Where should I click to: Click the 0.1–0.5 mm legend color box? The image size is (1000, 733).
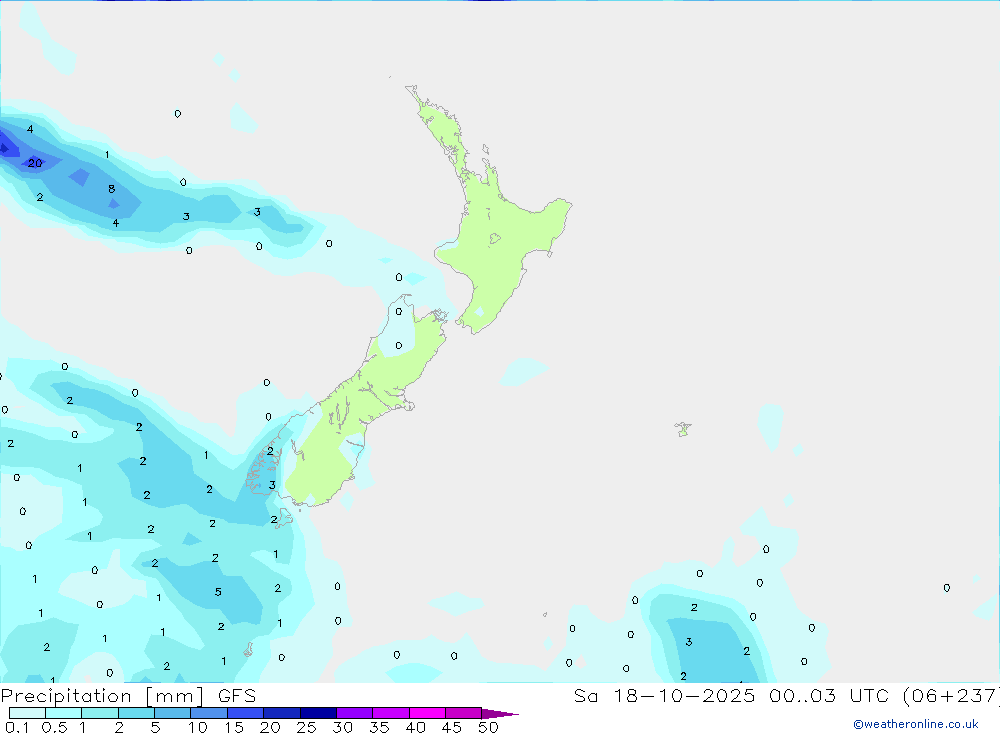[x=27, y=713]
